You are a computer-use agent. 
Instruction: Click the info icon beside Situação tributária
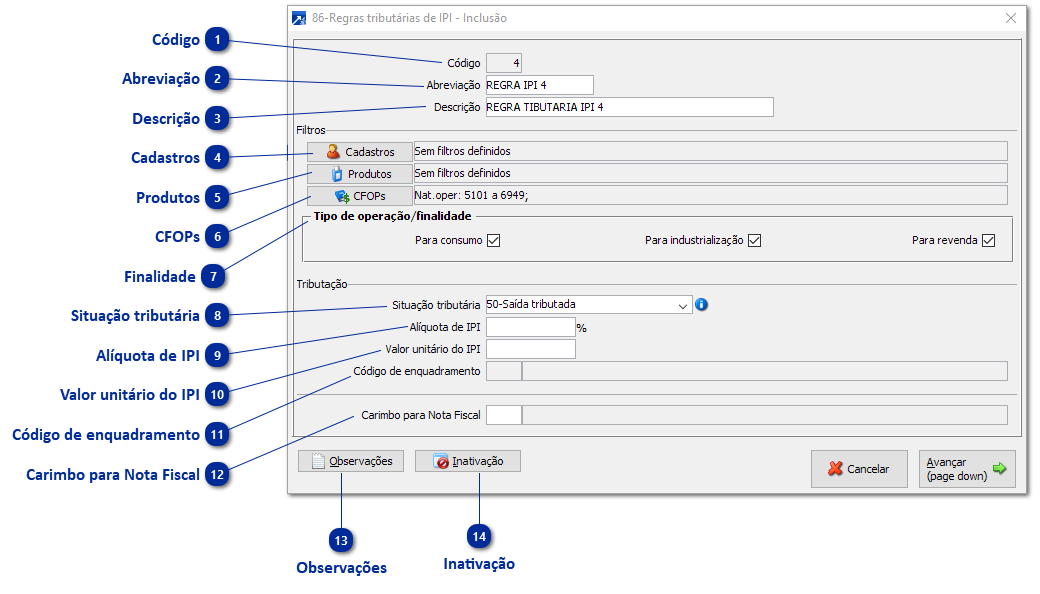[x=701, y=304]
